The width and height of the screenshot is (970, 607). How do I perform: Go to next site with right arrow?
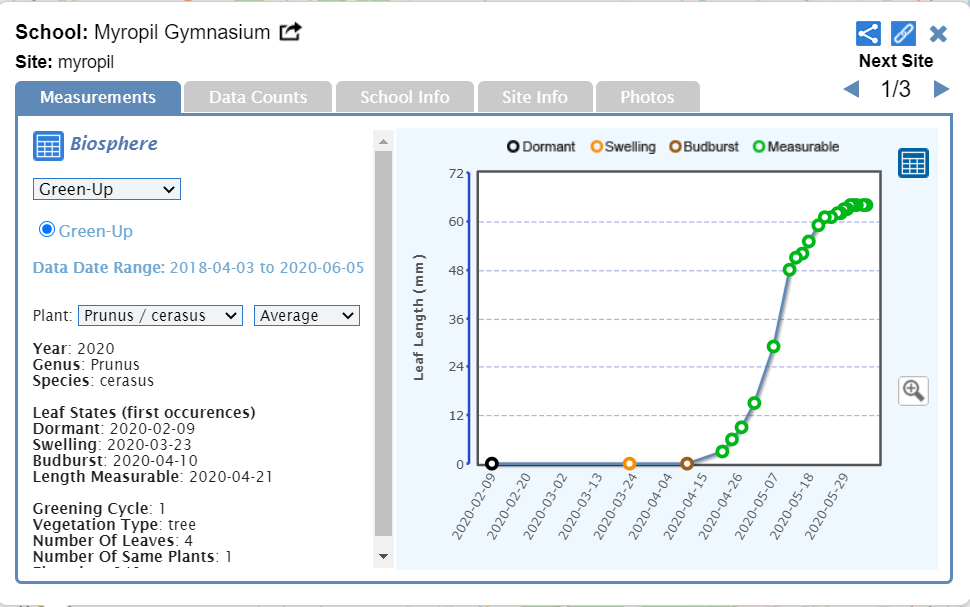point(940,90)
